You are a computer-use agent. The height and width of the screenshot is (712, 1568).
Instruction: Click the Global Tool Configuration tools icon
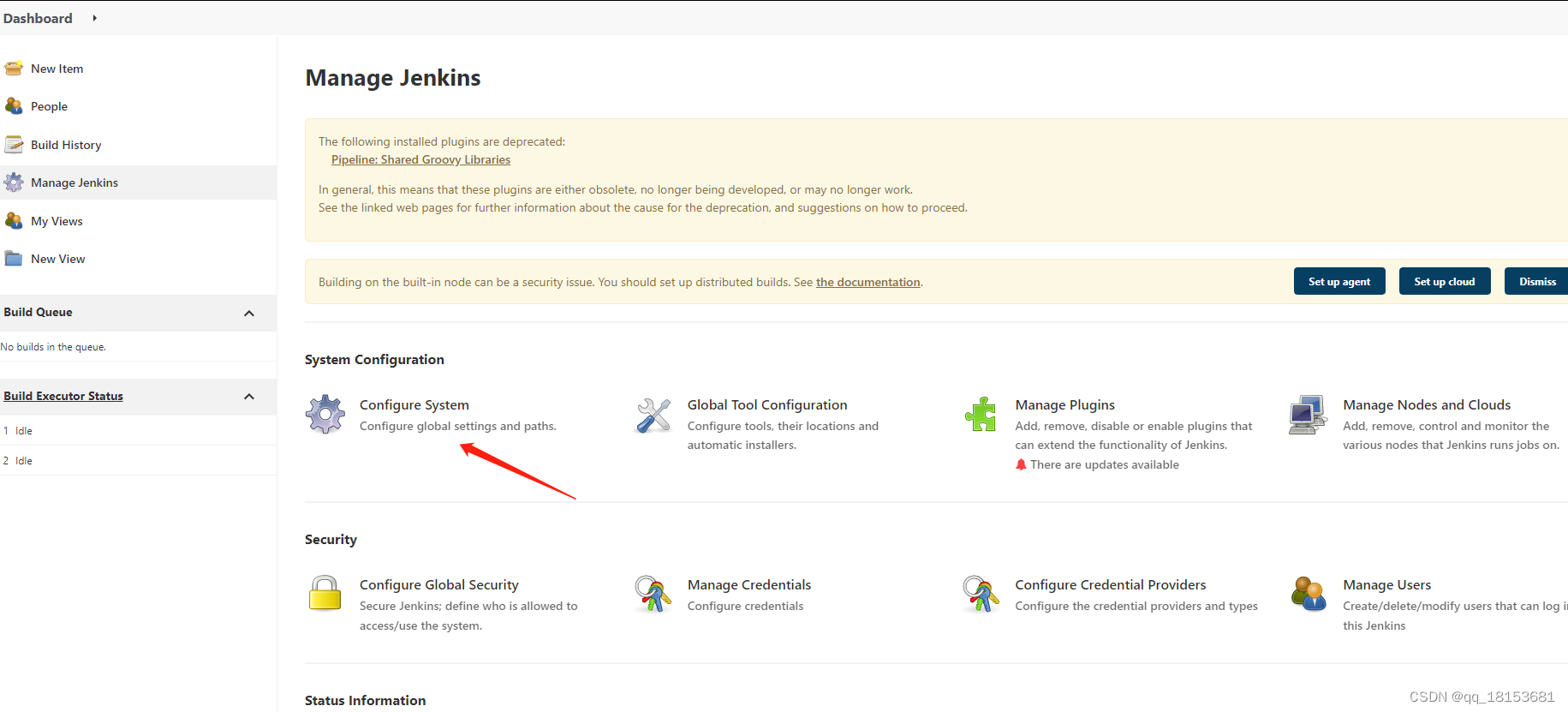coord(653,416)
